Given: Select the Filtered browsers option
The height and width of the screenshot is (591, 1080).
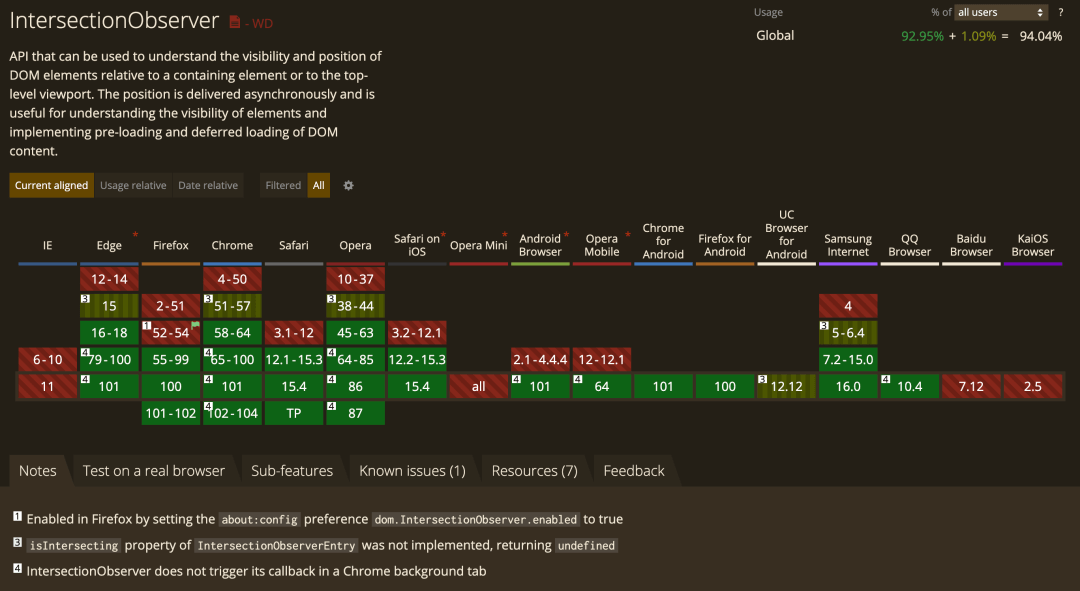Looking at the screenshot, I should click(283, 185).
